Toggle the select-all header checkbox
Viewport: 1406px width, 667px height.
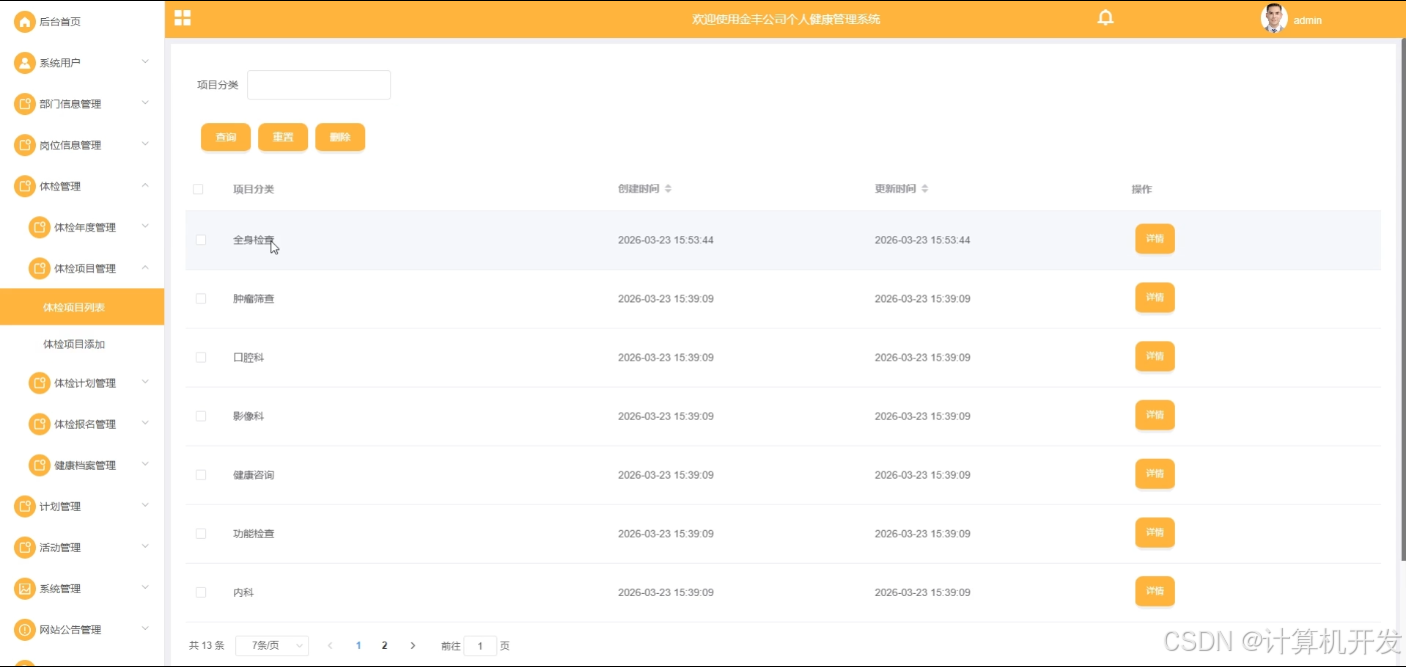[x=198, y=189]
